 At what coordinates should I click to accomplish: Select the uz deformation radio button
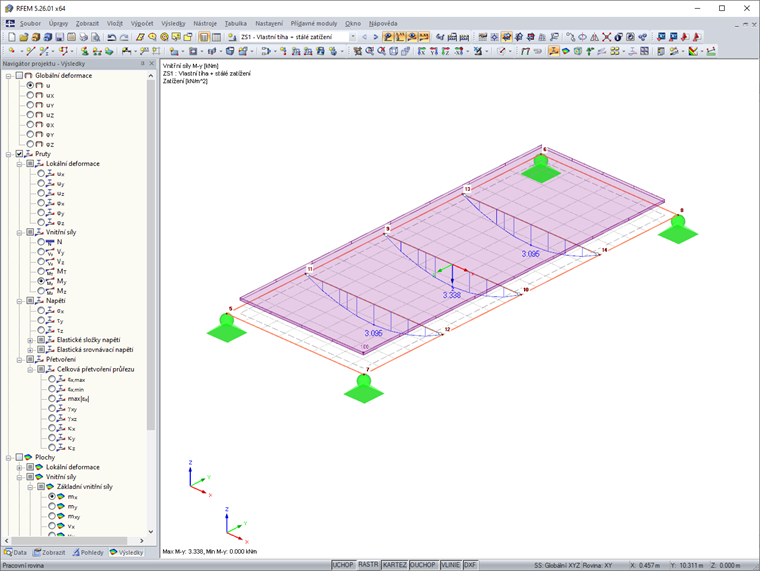(x=30, y=114)
